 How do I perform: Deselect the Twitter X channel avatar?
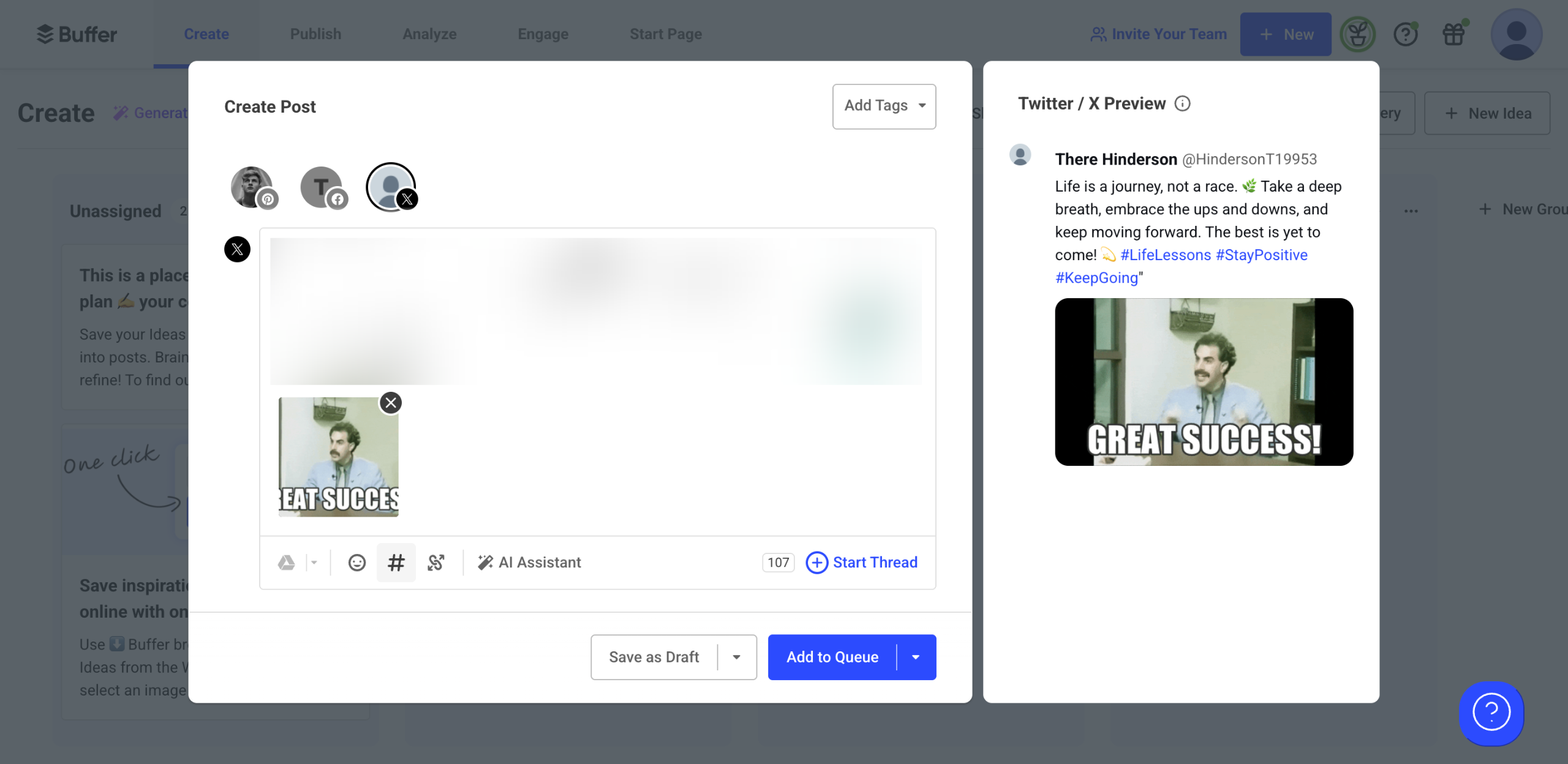click(x=391, y=187)
